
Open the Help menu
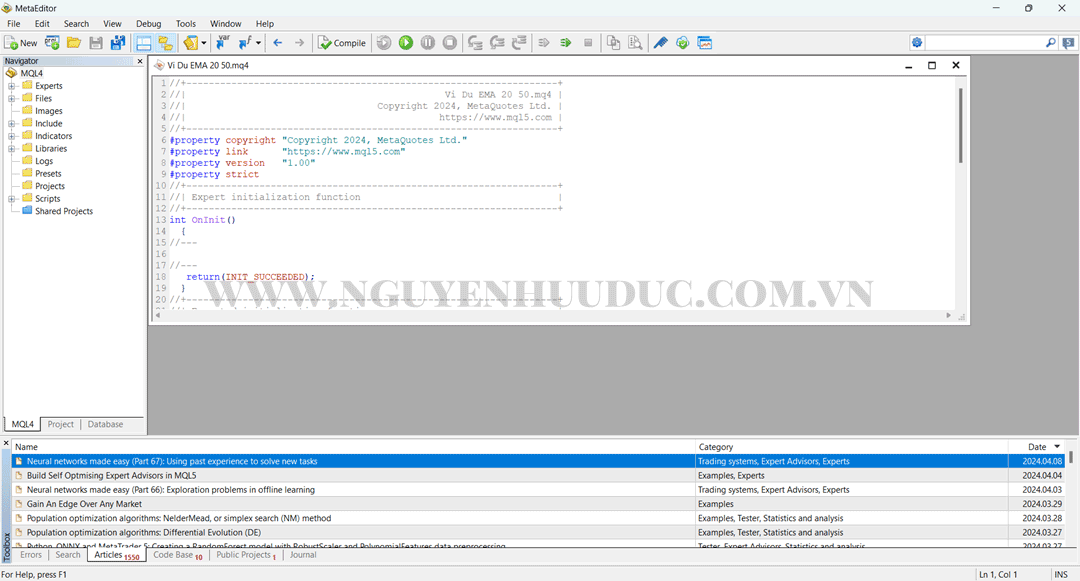(264, 23)
